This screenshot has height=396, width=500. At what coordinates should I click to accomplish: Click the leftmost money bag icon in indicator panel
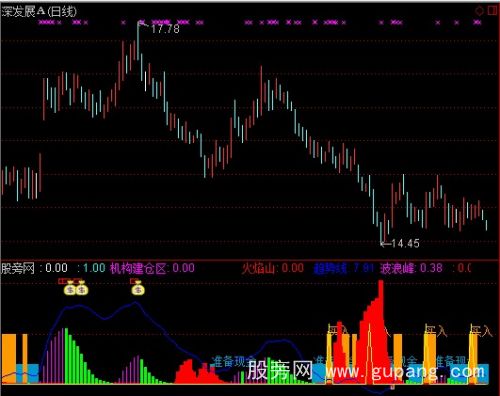[70, 289]
